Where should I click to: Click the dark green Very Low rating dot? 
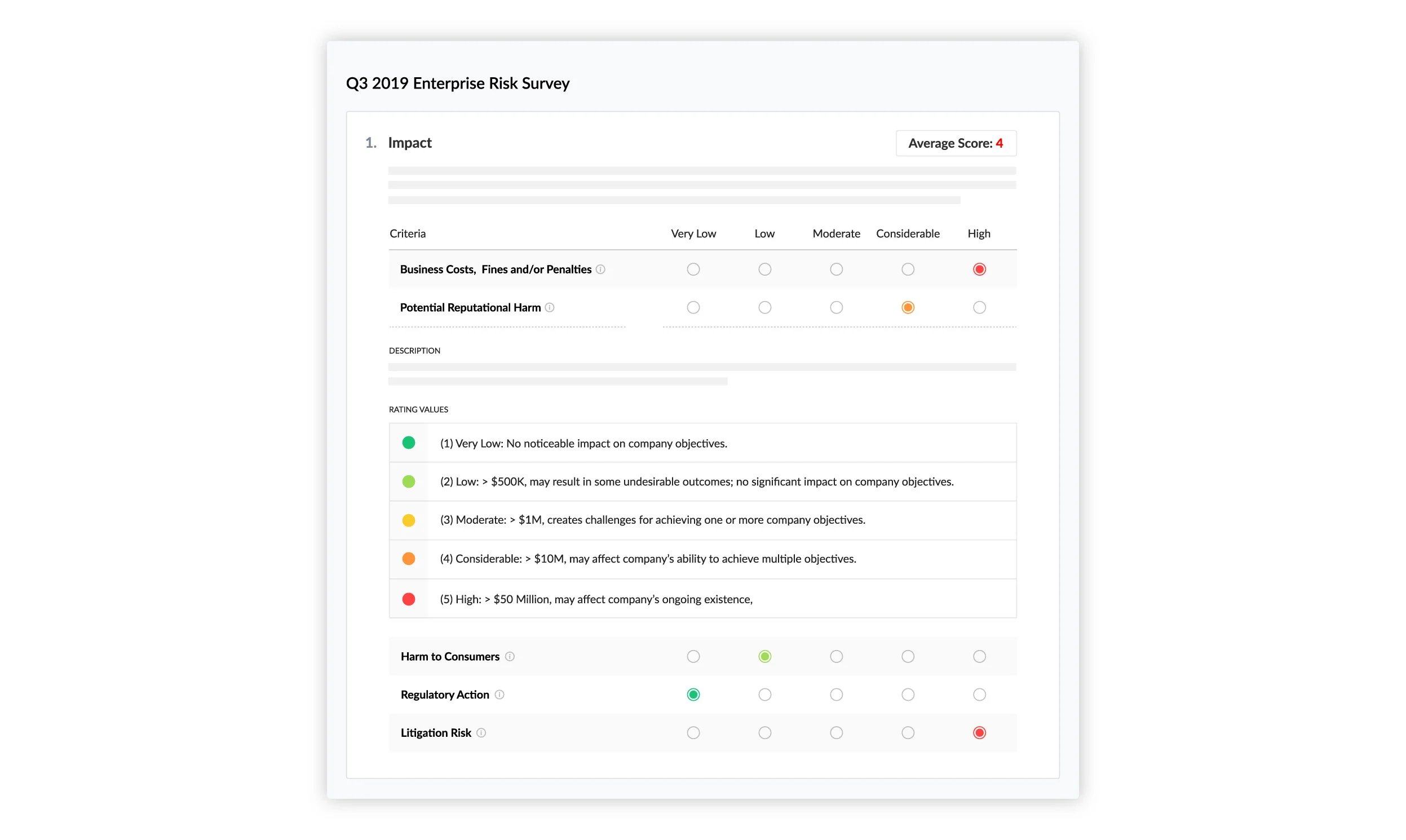pos(409,443)
